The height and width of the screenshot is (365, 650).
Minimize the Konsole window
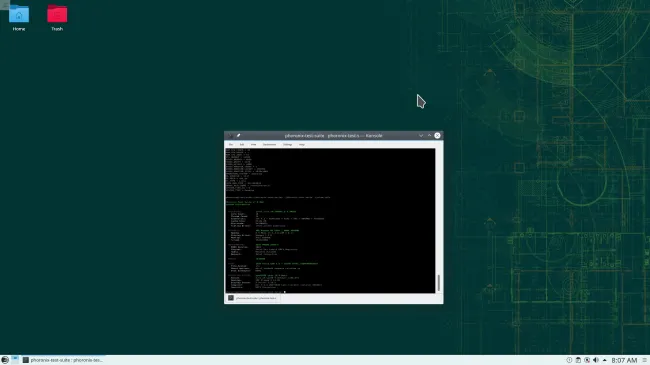click(x=421, y=136)
